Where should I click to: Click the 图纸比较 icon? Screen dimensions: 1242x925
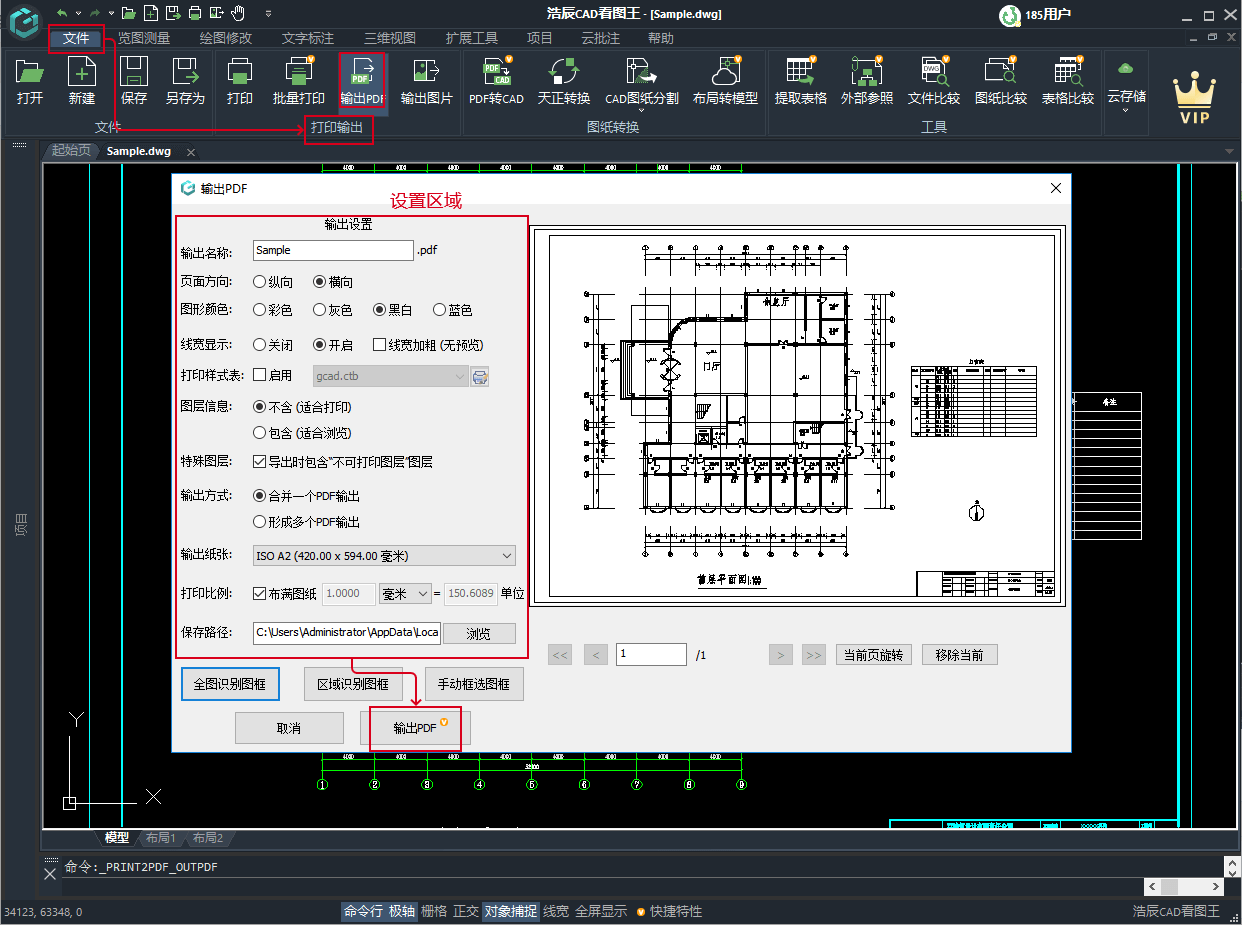pyautogui.click(x=1000, y=80)
